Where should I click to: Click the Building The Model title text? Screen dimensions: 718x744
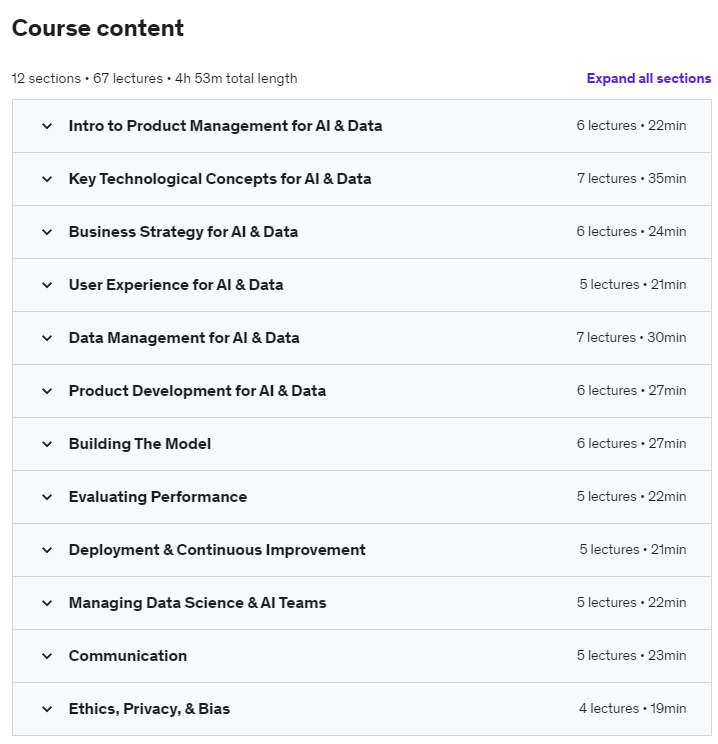point(140,444)
